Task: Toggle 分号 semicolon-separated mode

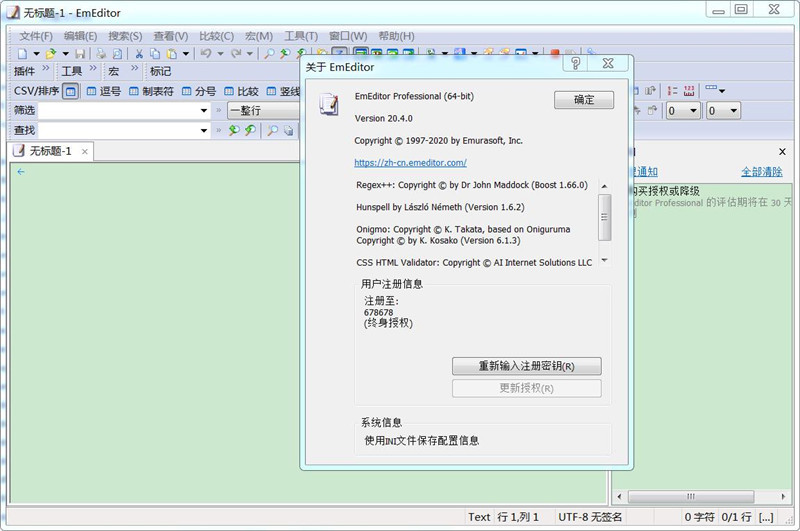Action: coord(199,91)
